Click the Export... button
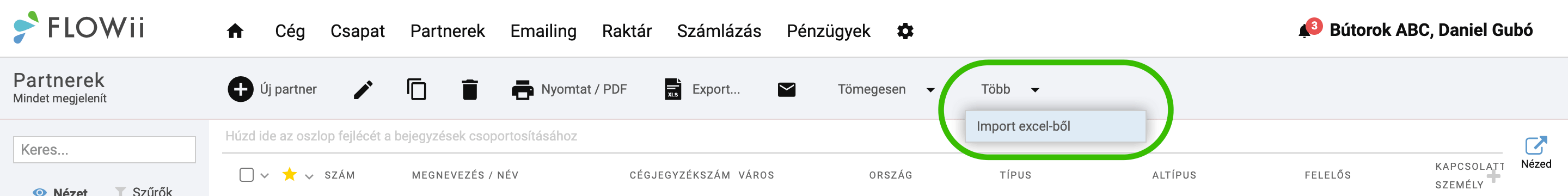Viewport: 1568px width, 196px height. pyautogui.click(x=702, y=89)
